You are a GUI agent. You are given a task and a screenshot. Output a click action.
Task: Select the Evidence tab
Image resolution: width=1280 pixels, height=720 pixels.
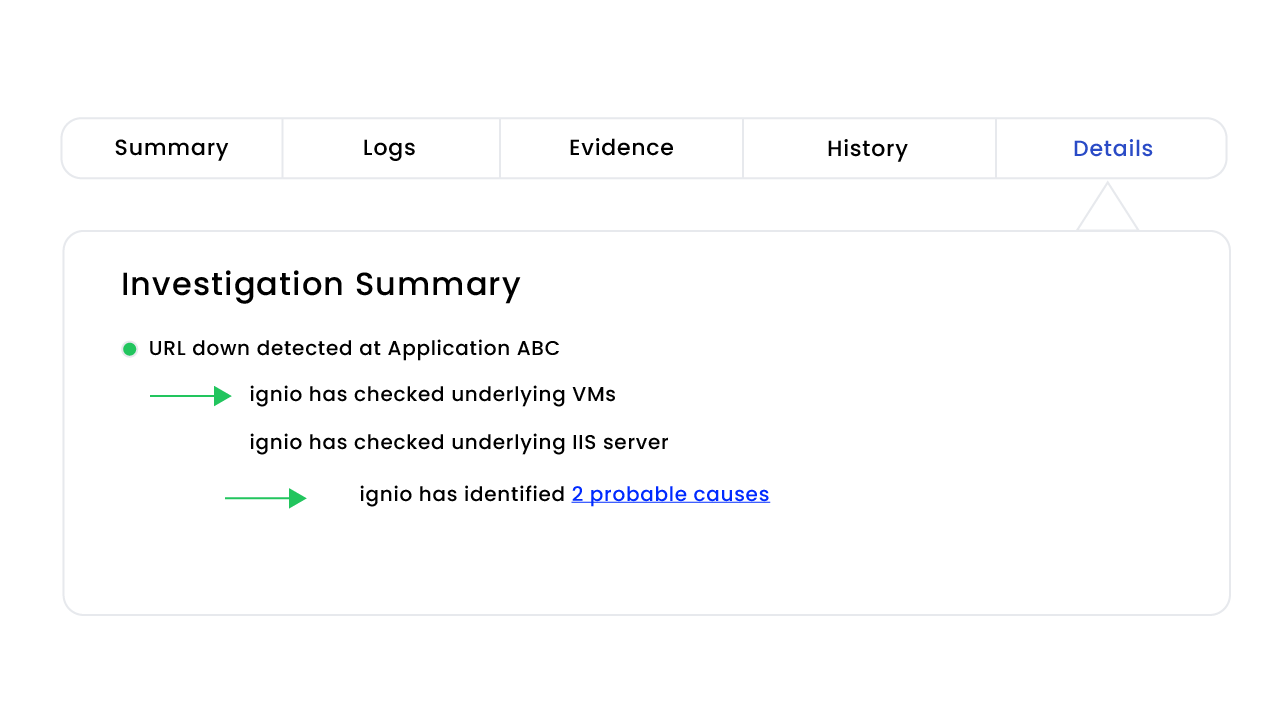621,148
